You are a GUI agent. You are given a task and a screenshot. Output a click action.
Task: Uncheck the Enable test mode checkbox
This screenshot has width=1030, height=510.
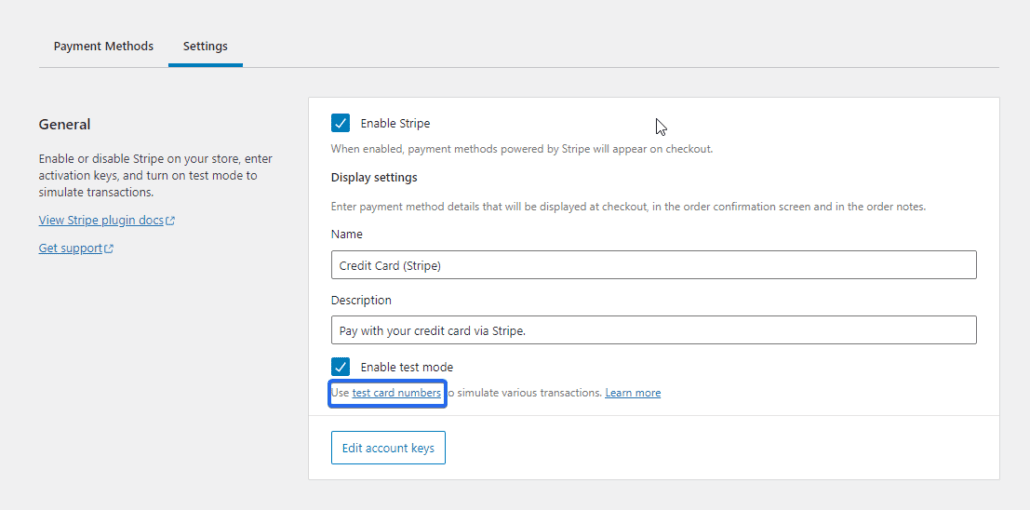[340, 367]
